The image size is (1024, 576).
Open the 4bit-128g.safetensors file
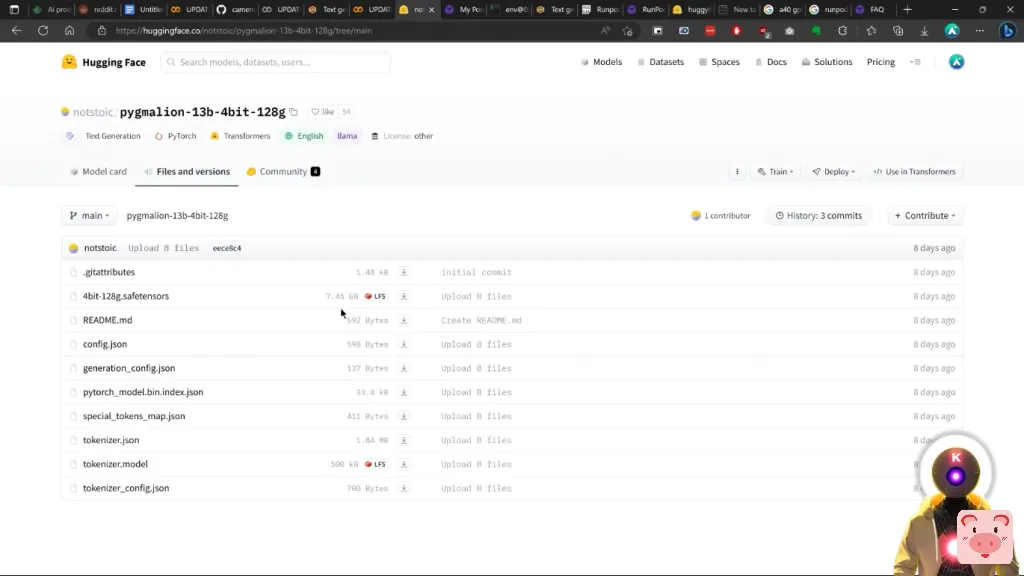pyautogui.click(x=125, y=296)
